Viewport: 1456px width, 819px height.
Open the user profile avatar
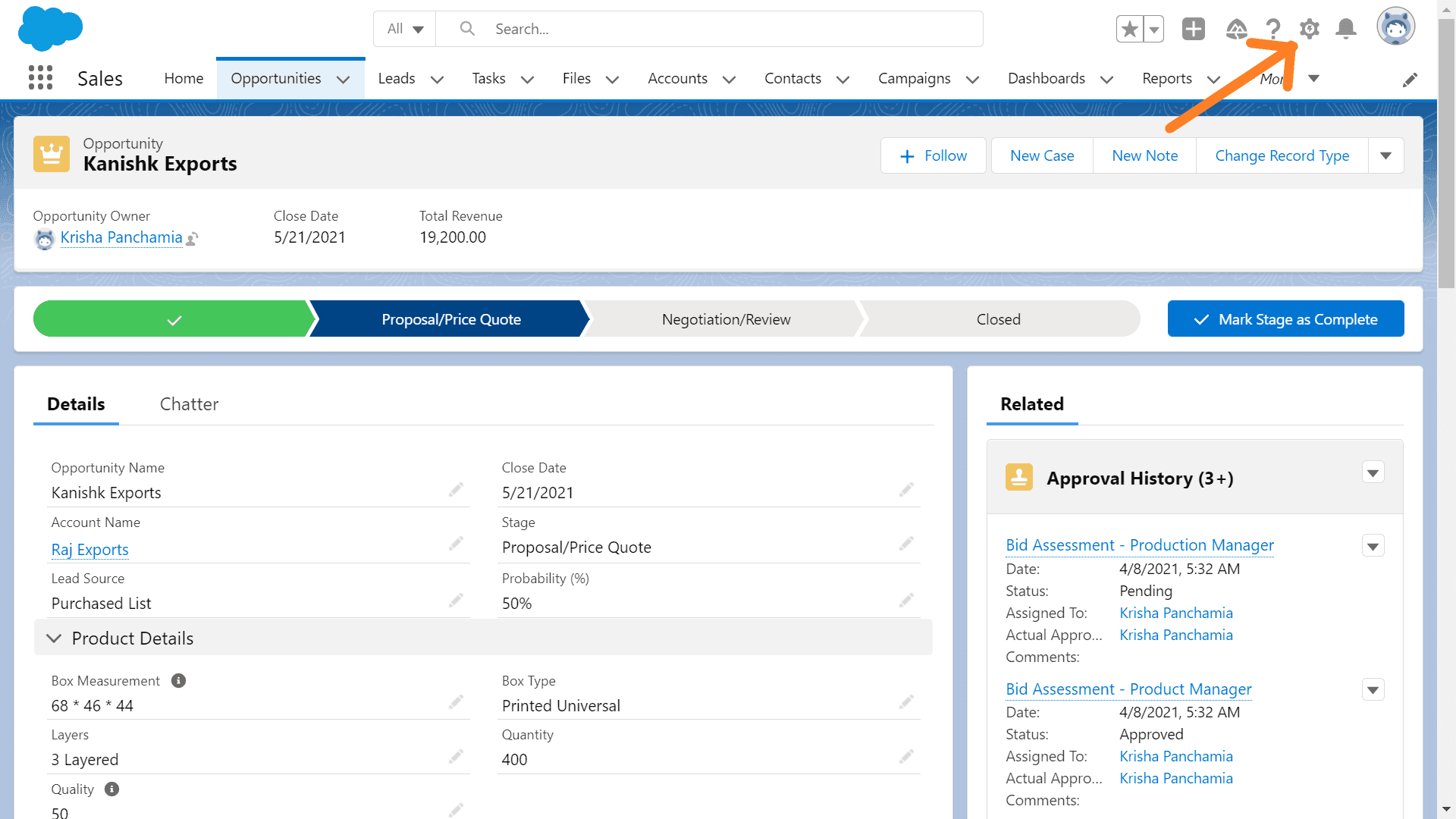pos(1396,27)
